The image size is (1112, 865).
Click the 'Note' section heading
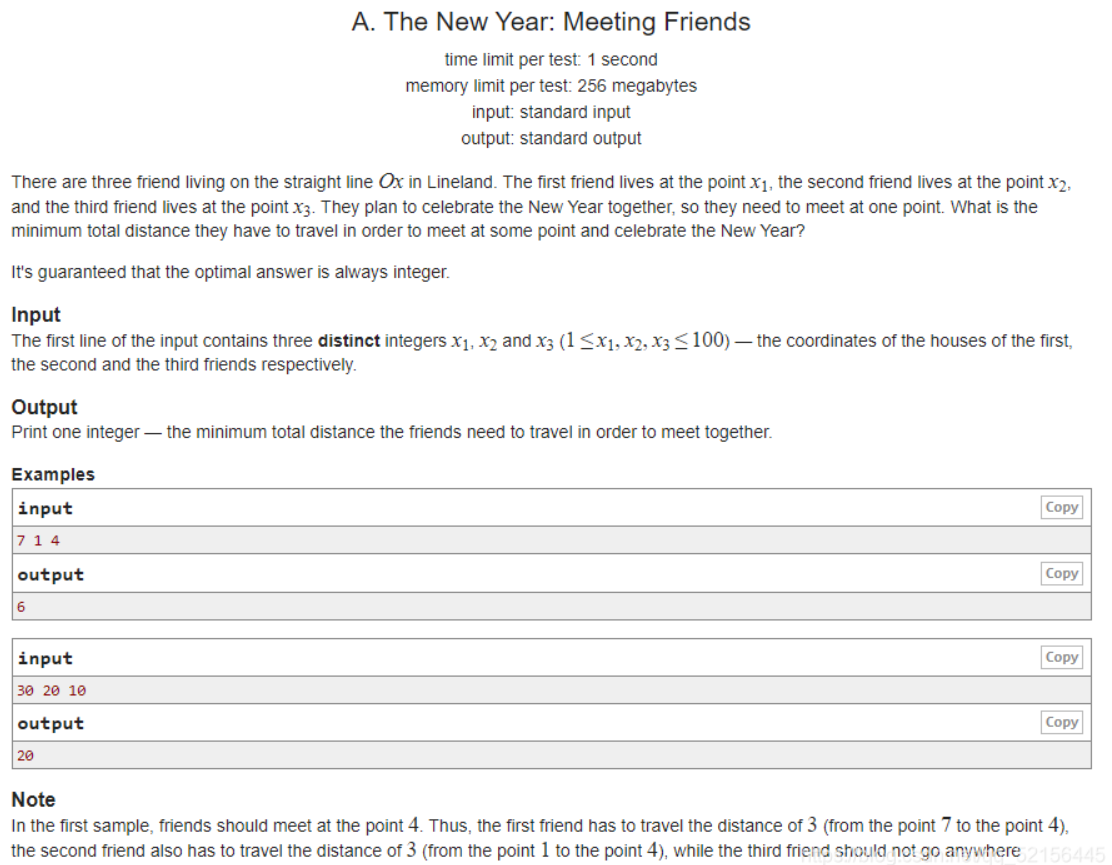[33, 799]
